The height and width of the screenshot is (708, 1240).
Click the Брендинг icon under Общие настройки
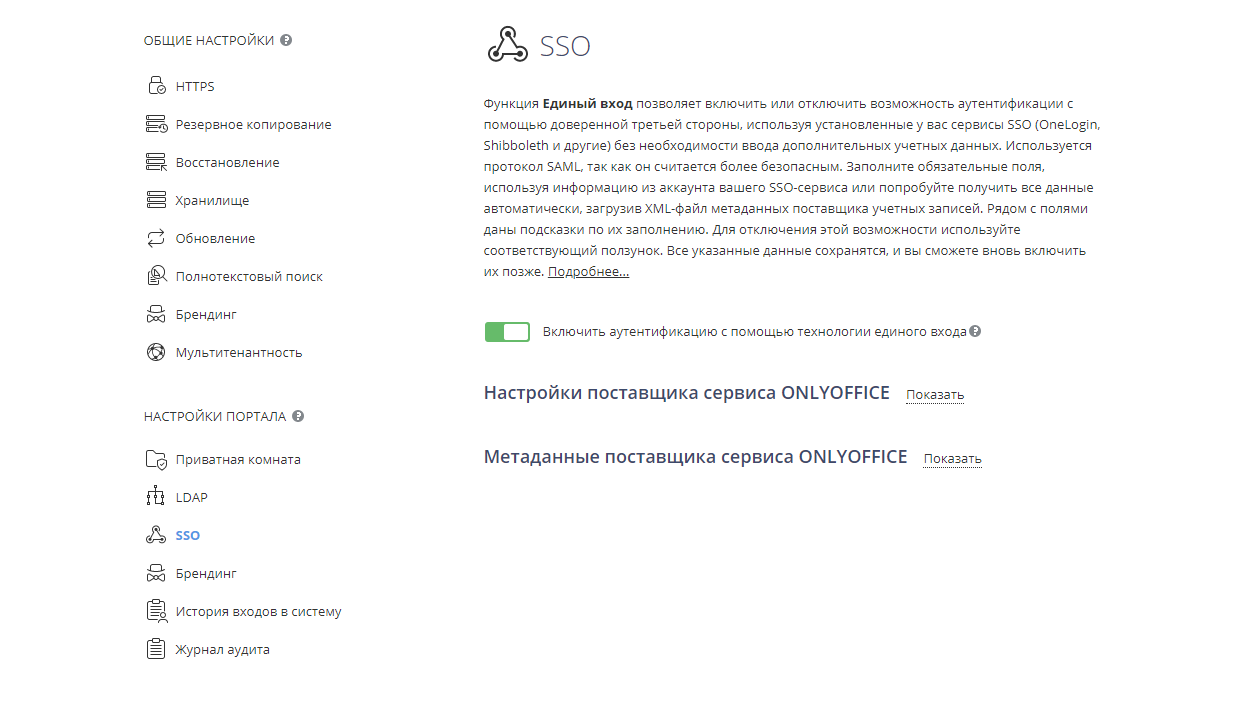click(x=156, y=314)
